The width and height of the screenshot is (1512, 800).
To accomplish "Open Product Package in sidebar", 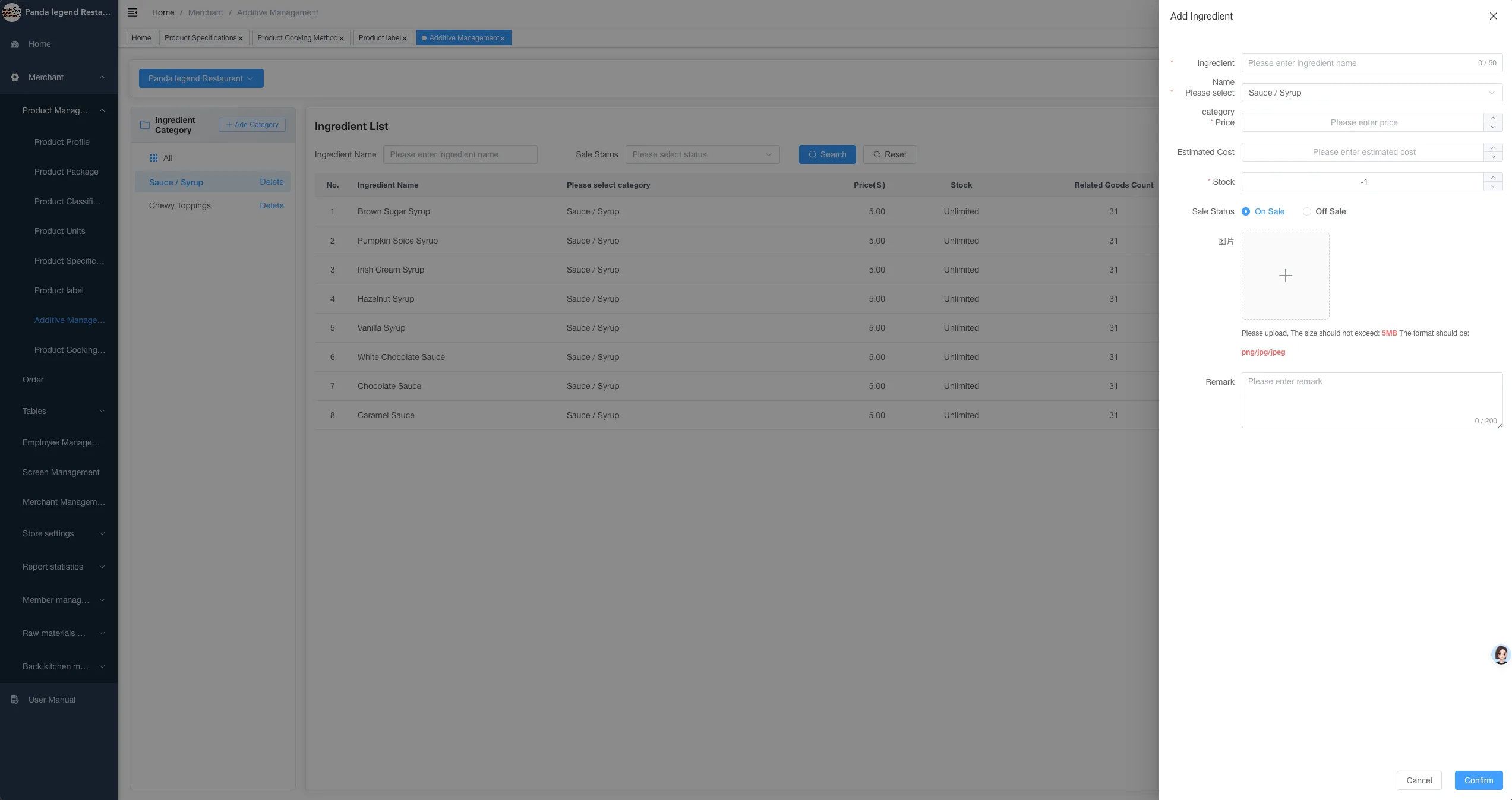I will click(x=67, y=172).
